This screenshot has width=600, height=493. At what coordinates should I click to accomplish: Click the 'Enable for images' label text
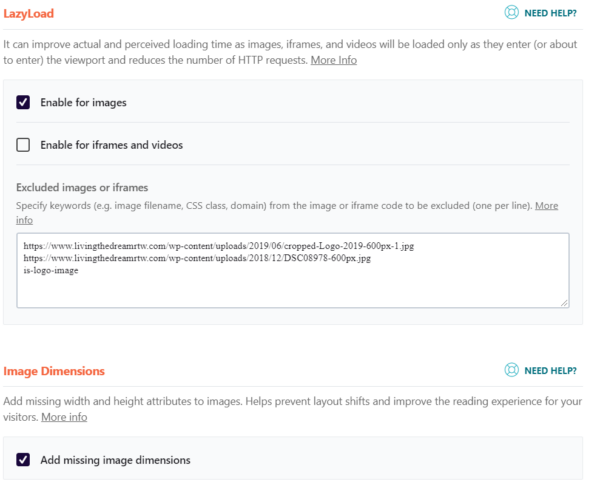(x=83, y=103)
